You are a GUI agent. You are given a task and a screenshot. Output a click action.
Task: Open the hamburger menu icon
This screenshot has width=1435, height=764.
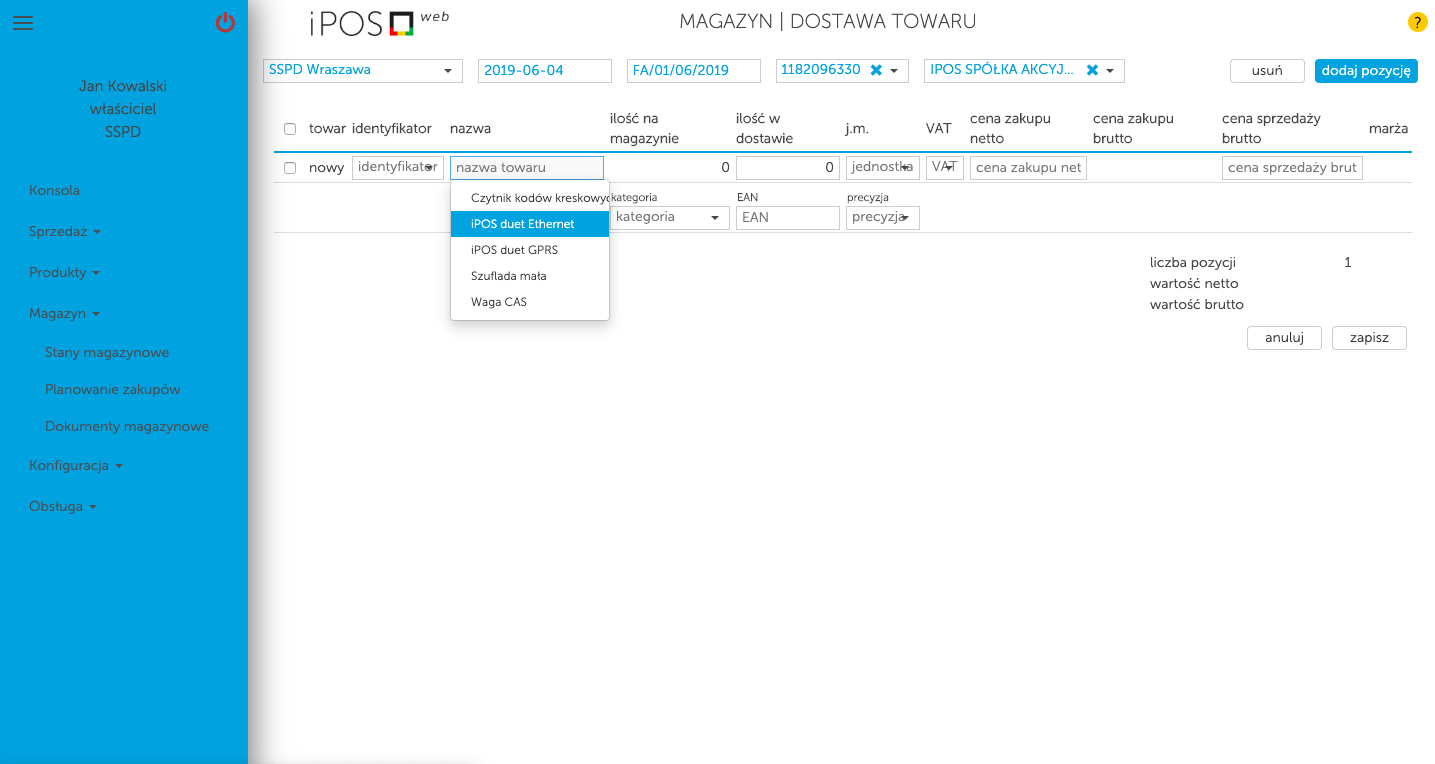23,23
